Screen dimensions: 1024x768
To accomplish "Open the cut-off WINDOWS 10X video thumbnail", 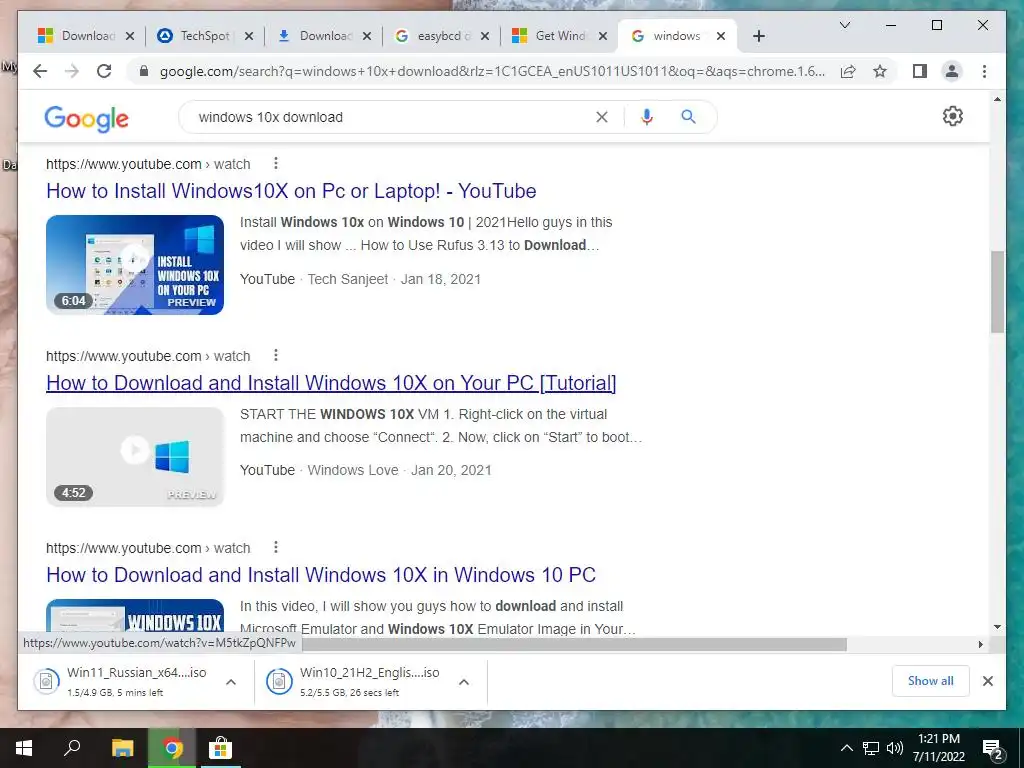I will (135, 616).
